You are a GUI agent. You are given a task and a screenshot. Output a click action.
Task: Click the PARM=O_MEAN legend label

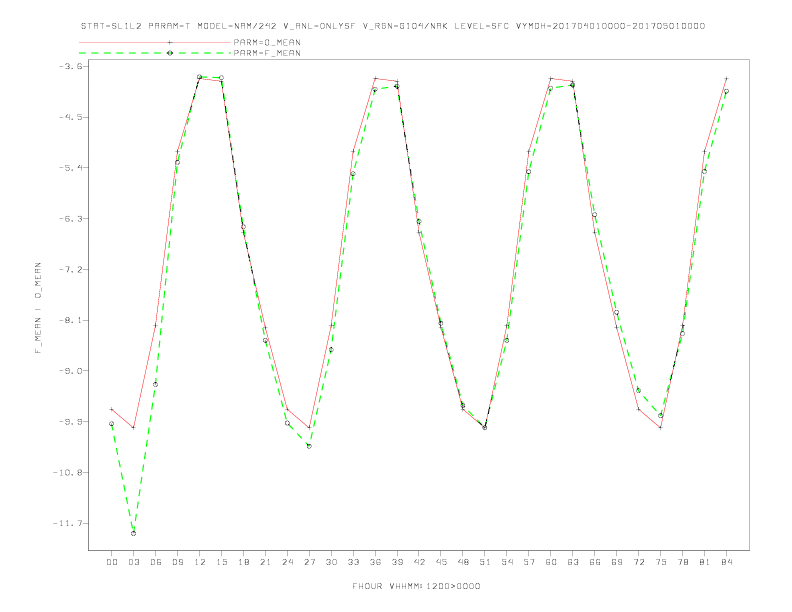click(267, 42)
